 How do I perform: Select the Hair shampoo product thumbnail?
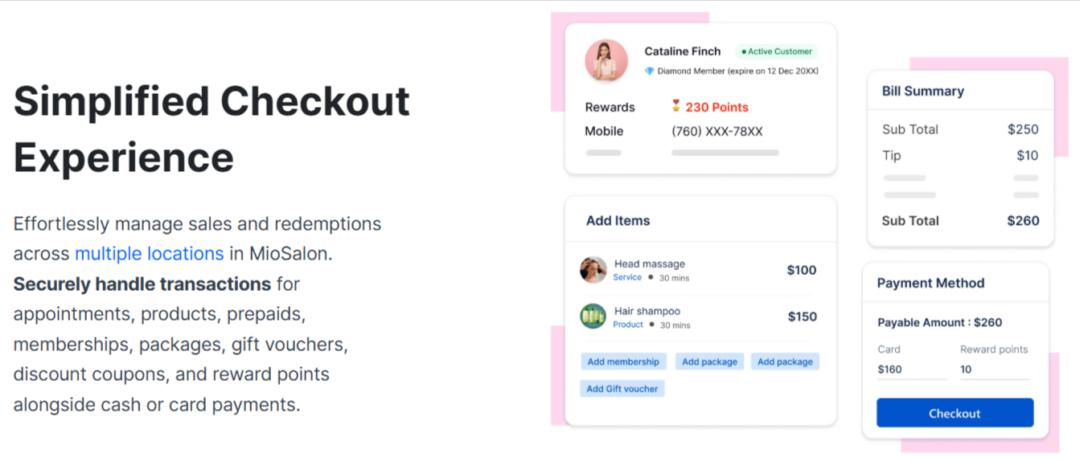tap(593, 317)
